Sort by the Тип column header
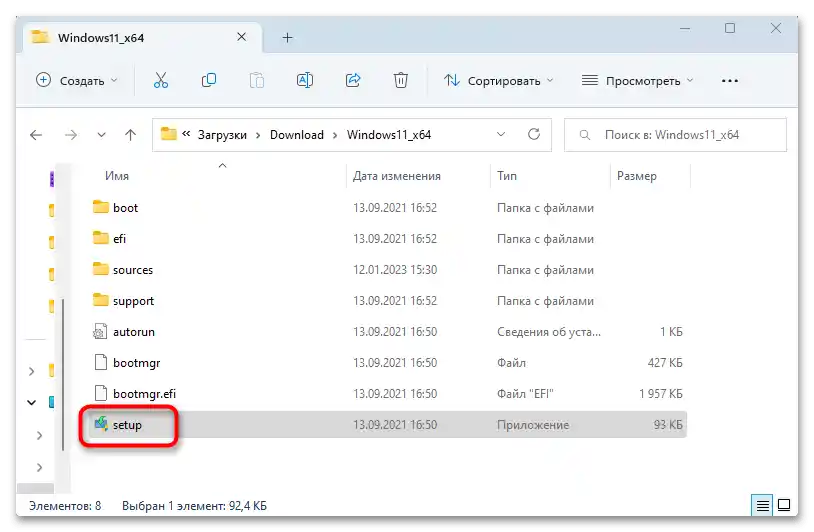This screenshot has height=532, width=814. [x=507, y=176]
